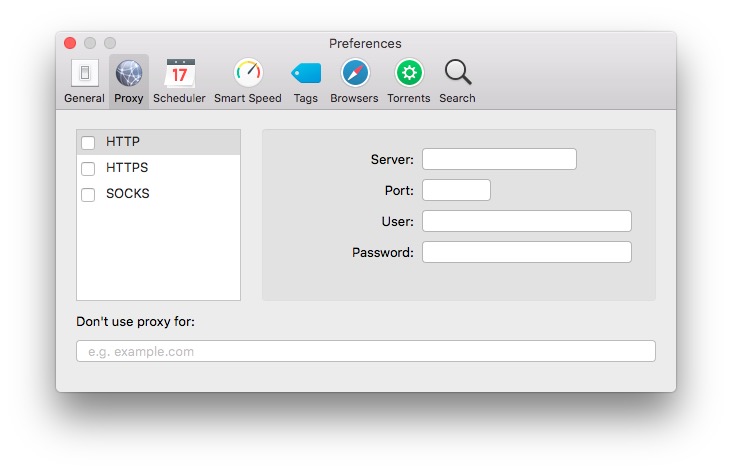
Task: Toggle the SOCKS proxy checkbox
Action: pyautogui.click(x=88, y=194)
